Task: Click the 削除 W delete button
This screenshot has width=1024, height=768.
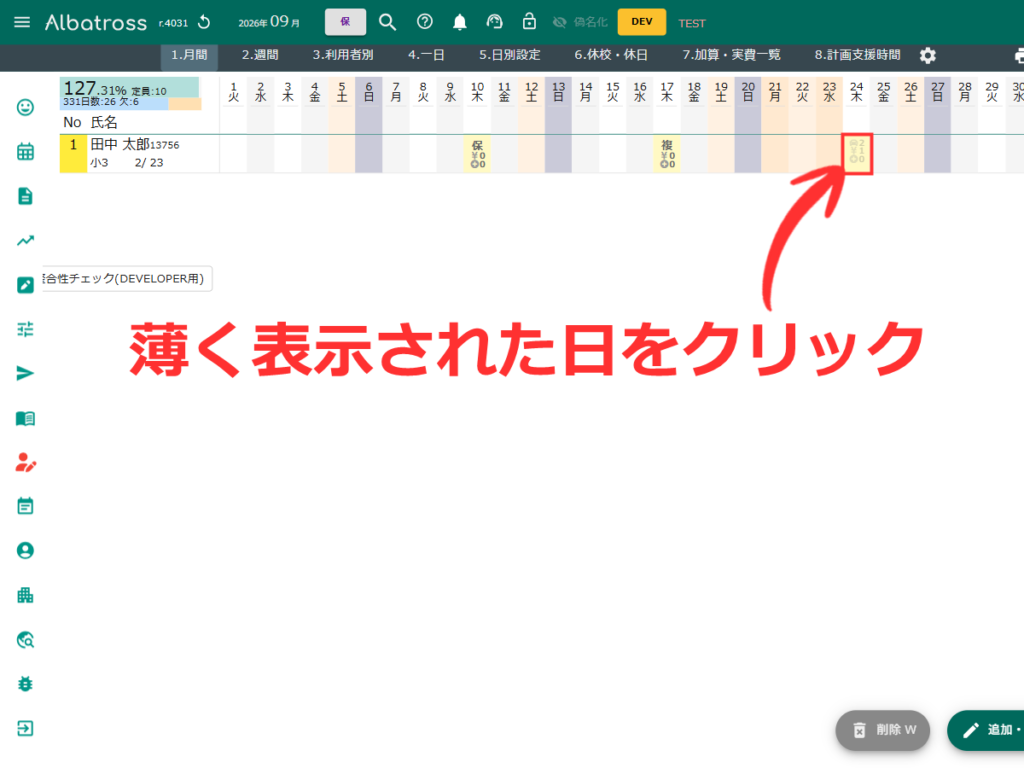Action: click(x=882, y=730)
